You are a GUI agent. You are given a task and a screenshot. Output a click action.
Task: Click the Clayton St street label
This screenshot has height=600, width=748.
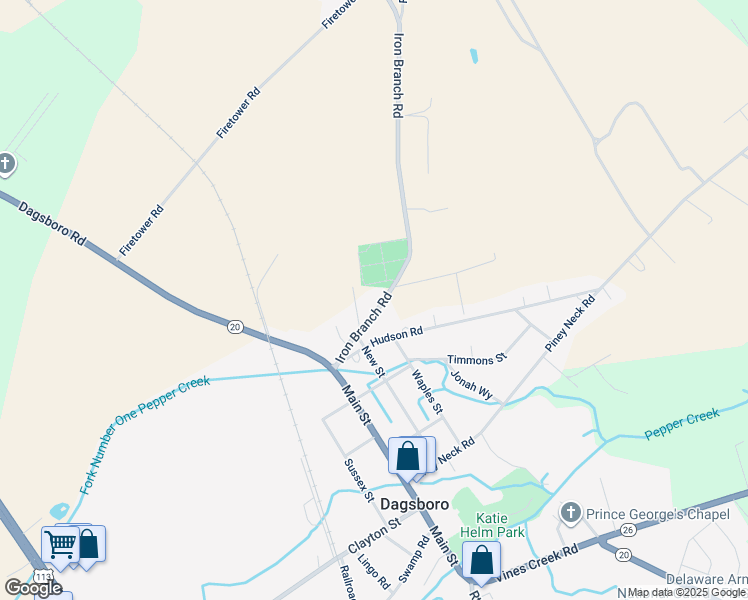point(374,536)
